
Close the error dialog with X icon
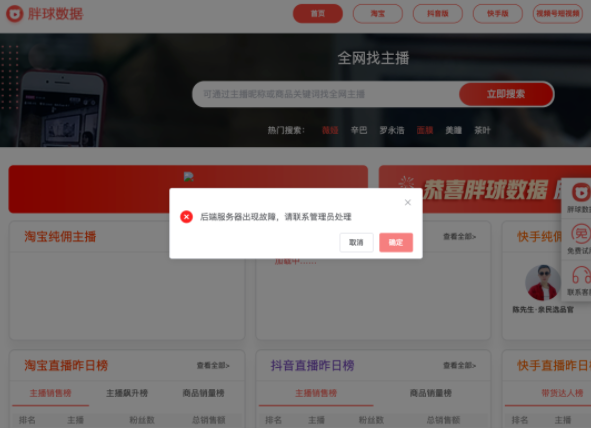click(407, 203)
